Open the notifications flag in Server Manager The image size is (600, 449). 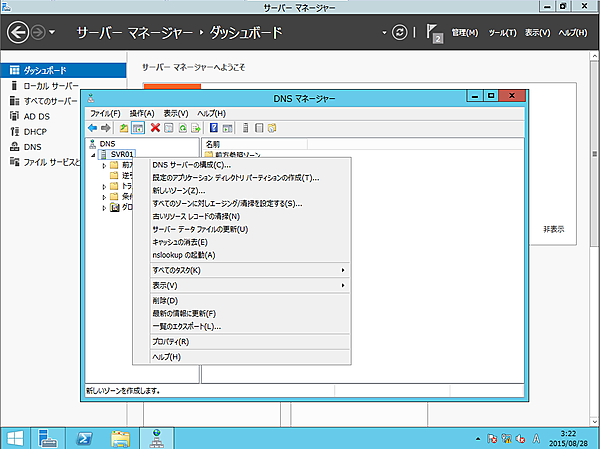click(x=435, y=33)
